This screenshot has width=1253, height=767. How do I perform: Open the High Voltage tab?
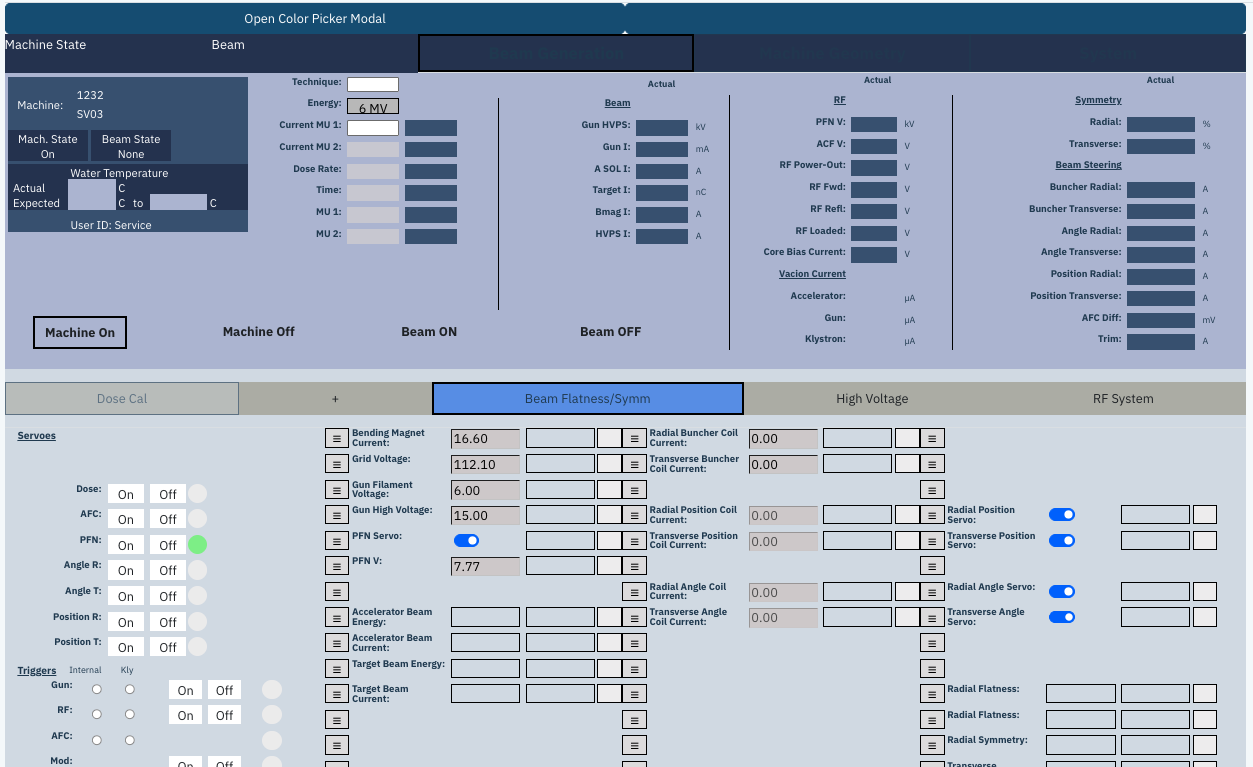(x=872, y=398)
